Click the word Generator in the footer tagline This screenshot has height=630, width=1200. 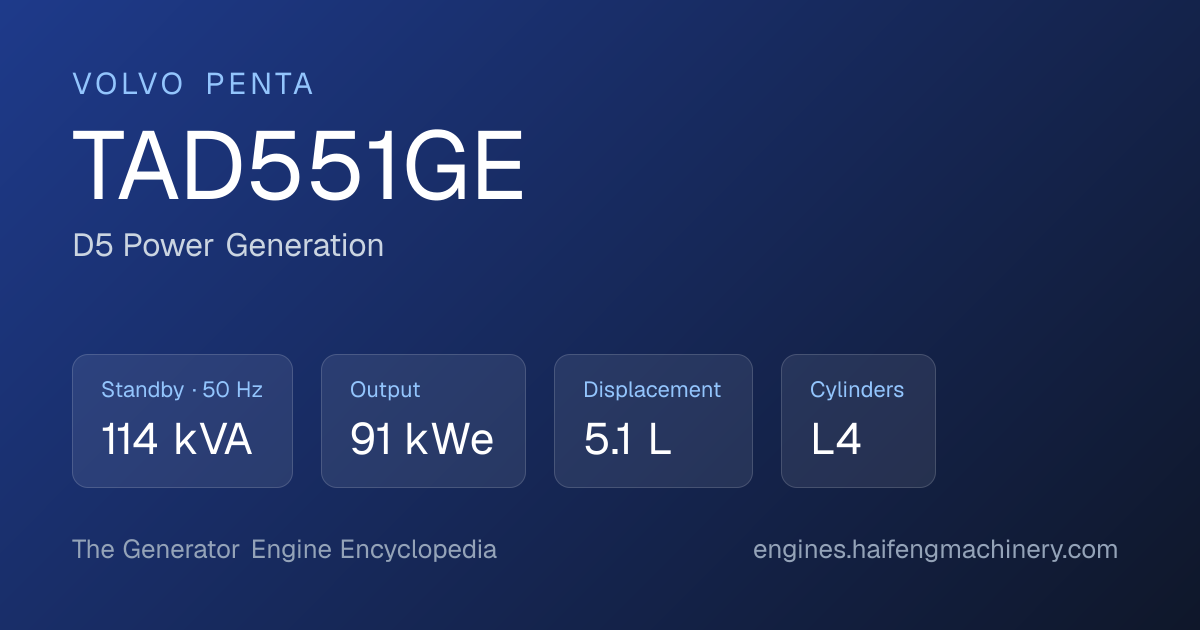pos(181,550)
